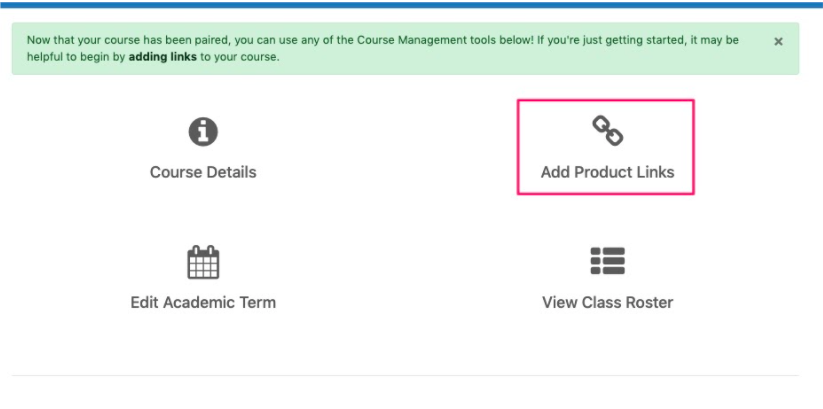Click the bold "adding links" text
Viewport: 823px width, 409px height.
163,57
